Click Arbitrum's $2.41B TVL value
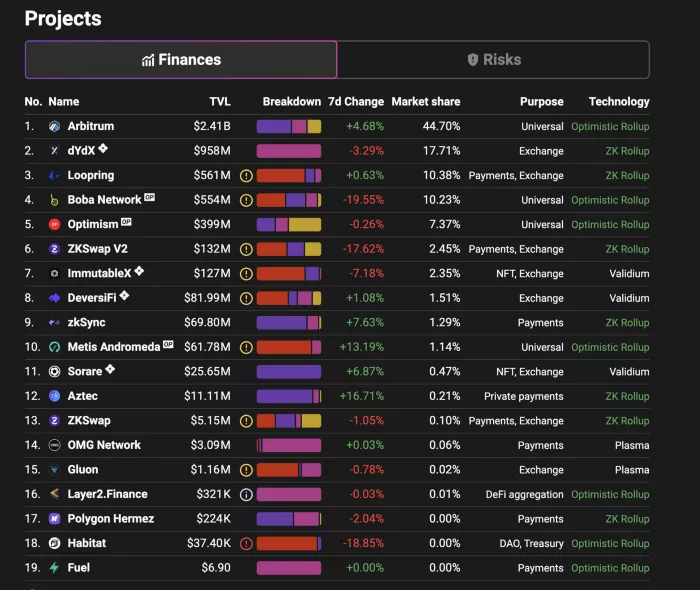The image size is (700, 590). (x=212, y=126)
